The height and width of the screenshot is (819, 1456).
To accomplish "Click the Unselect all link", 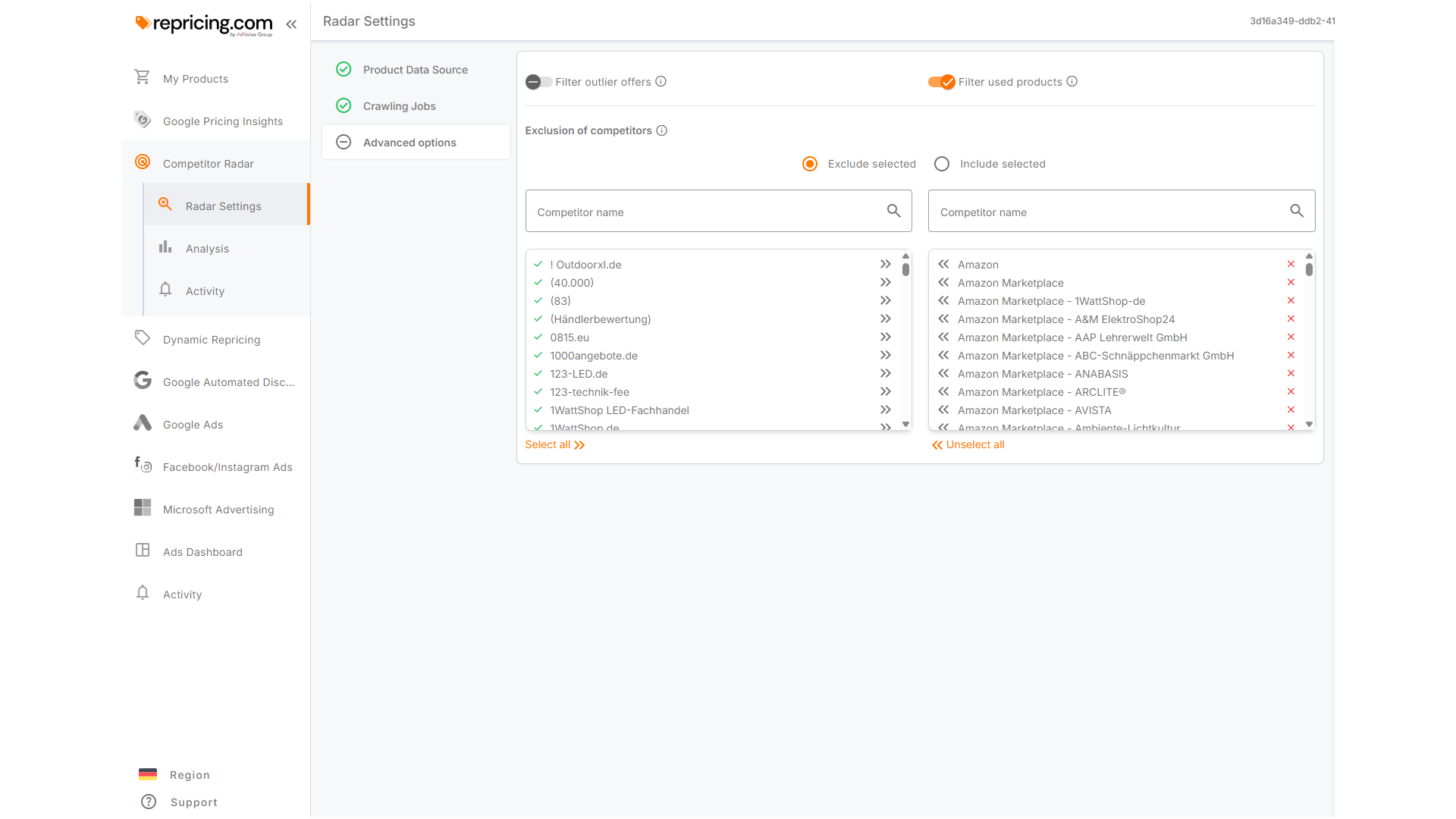I will [x=968, y=444].
